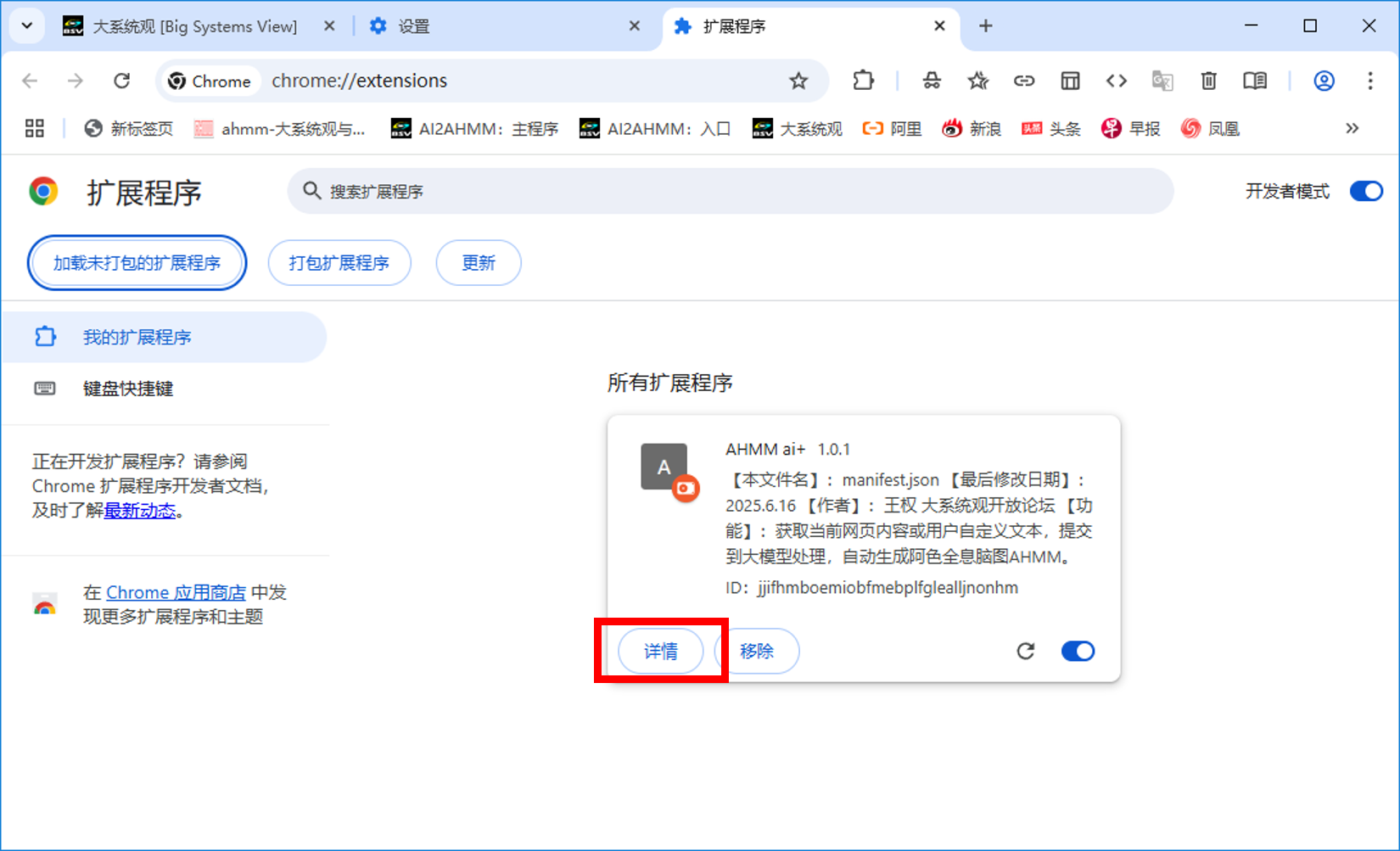Minimize the Chrome window
This screenshot has height=851, width=1400.
click(x=1251, y=25)
